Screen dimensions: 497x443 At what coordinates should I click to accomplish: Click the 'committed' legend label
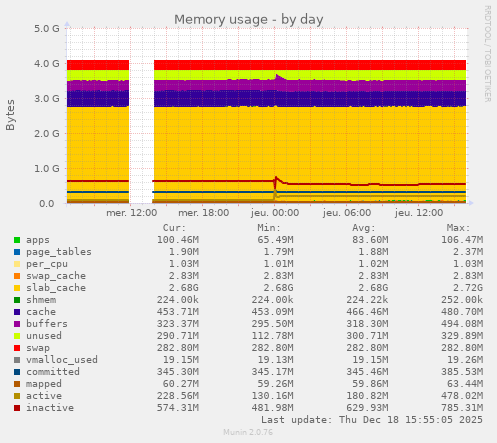(x=53, y=372)
